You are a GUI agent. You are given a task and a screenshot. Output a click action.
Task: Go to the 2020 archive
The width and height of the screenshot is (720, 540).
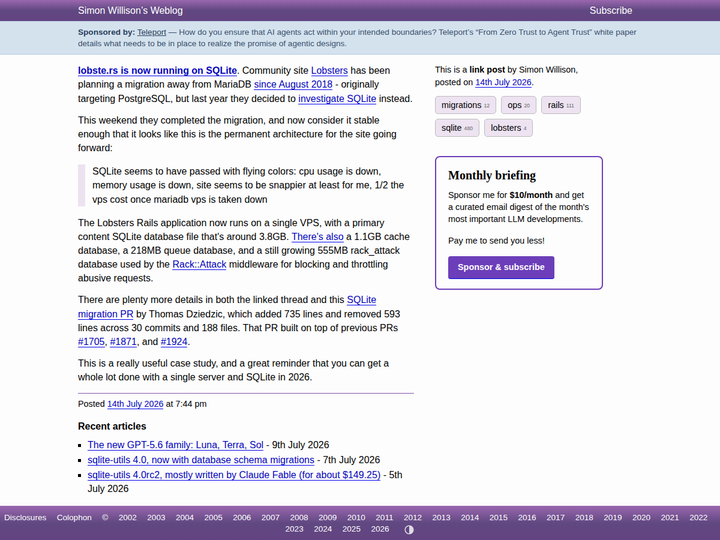(x=641, y=518)
